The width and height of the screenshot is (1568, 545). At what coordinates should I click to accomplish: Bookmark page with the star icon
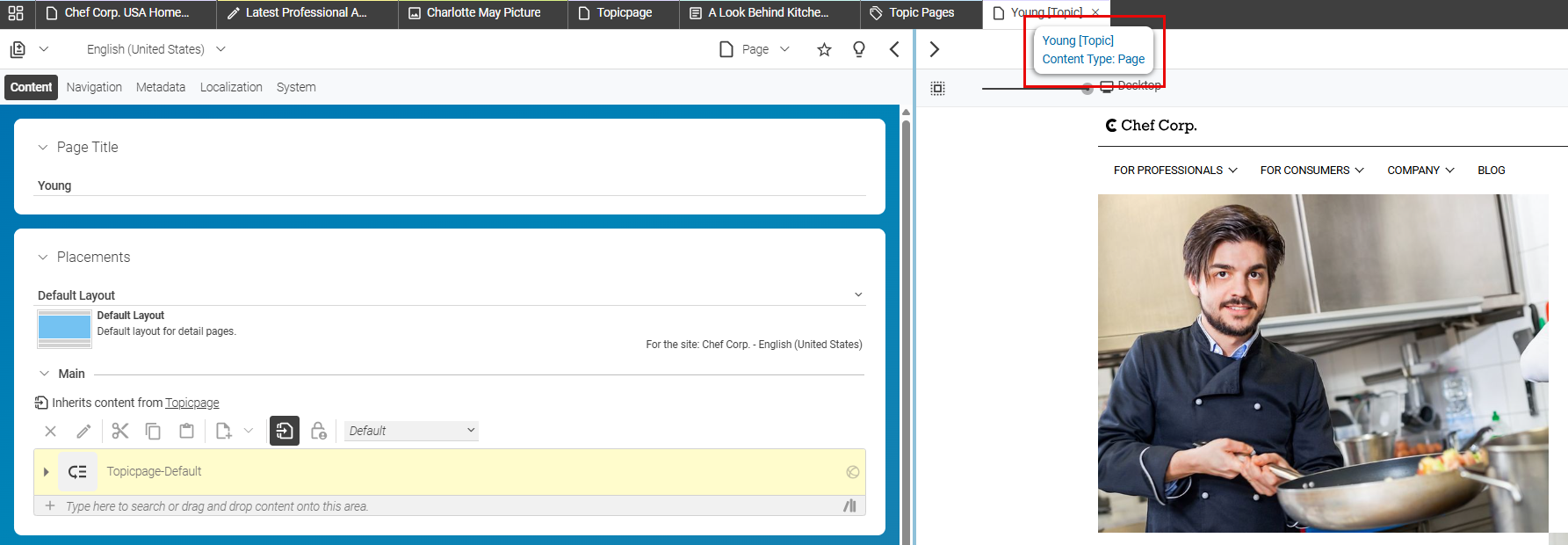click(824, 49)
